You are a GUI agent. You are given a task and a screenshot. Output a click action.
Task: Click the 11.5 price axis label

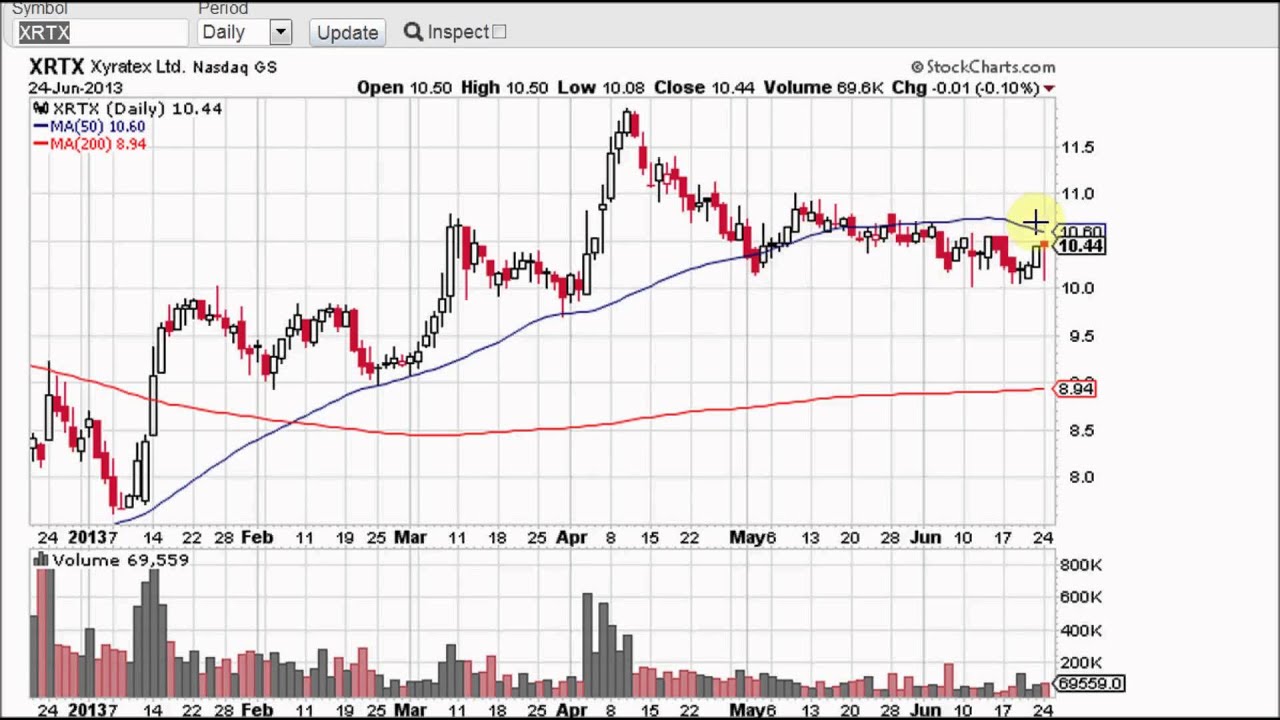coord(1078,147)
